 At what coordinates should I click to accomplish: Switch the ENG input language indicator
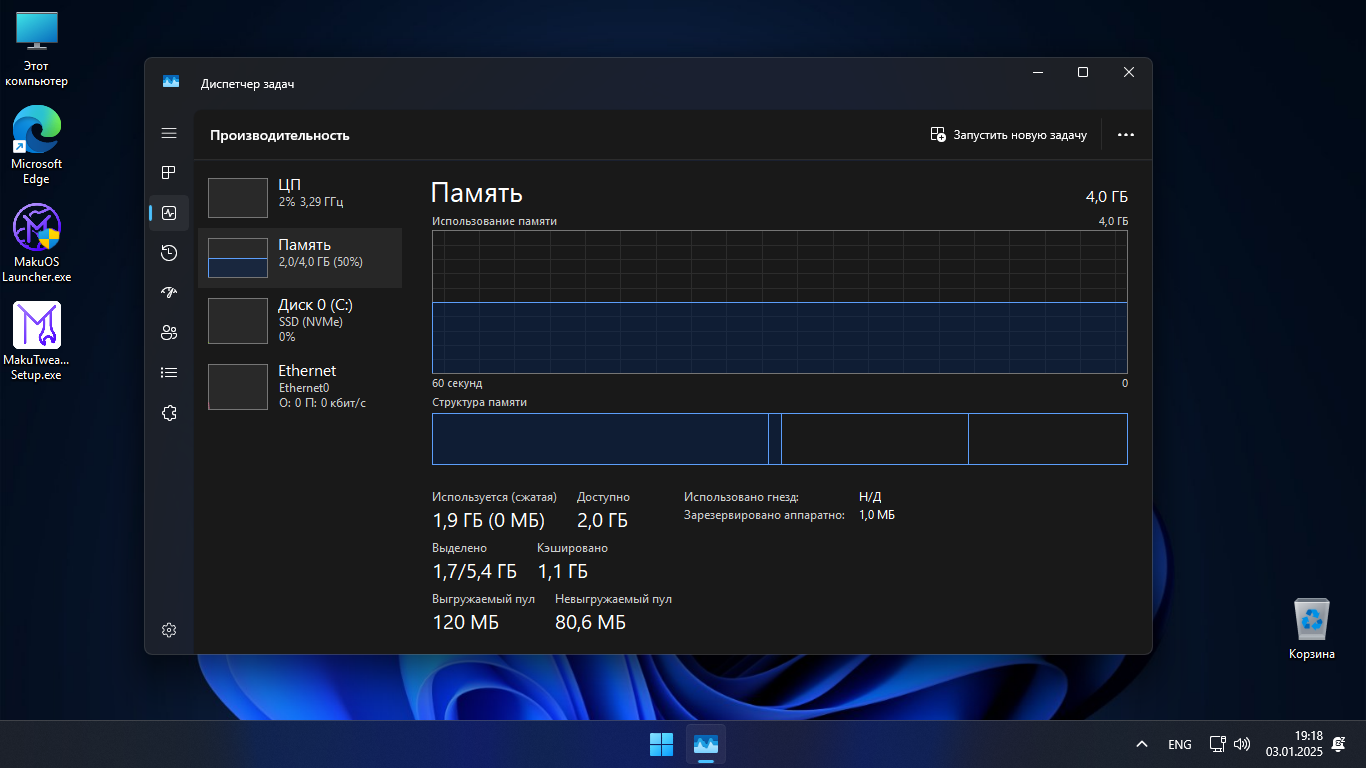pos(1180,744)
